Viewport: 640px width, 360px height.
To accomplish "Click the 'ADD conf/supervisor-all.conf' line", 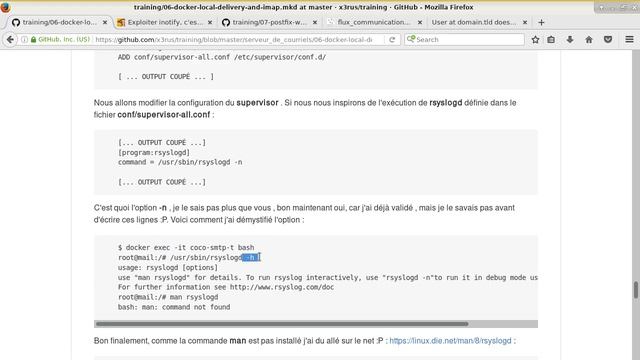I will pos(222,57).
